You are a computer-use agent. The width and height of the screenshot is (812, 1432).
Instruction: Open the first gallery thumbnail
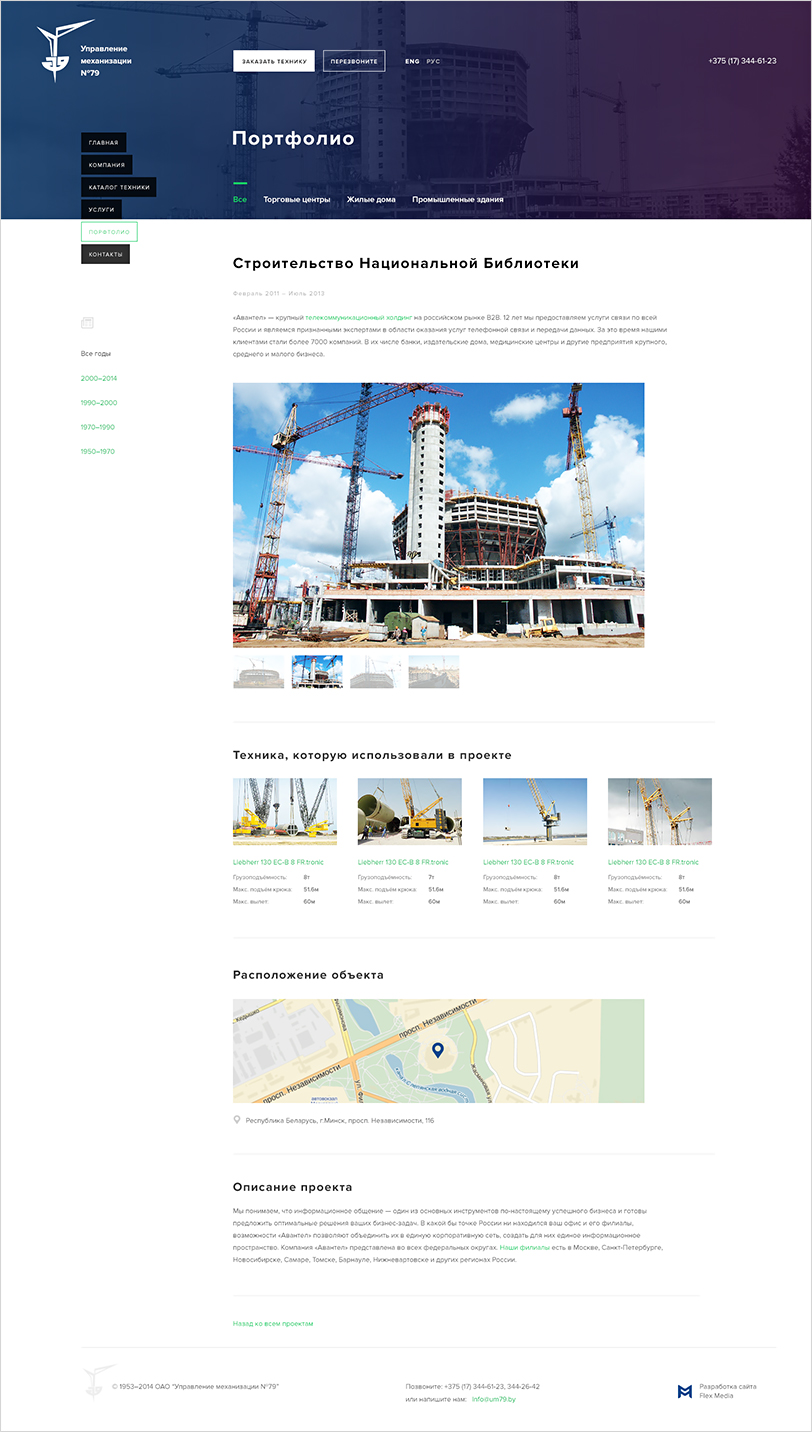point(259,672)
